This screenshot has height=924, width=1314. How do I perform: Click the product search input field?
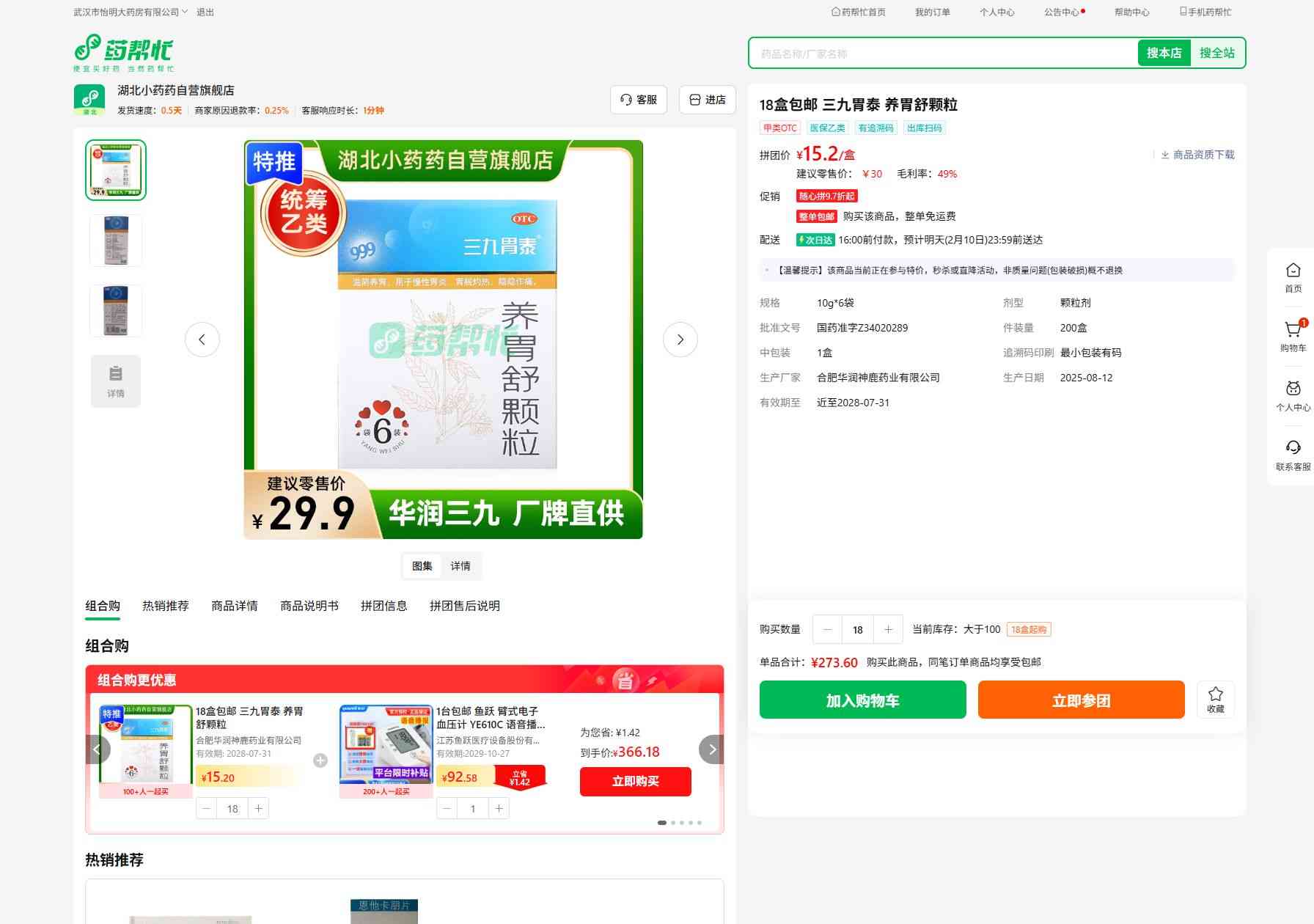(x=942, y=54)
